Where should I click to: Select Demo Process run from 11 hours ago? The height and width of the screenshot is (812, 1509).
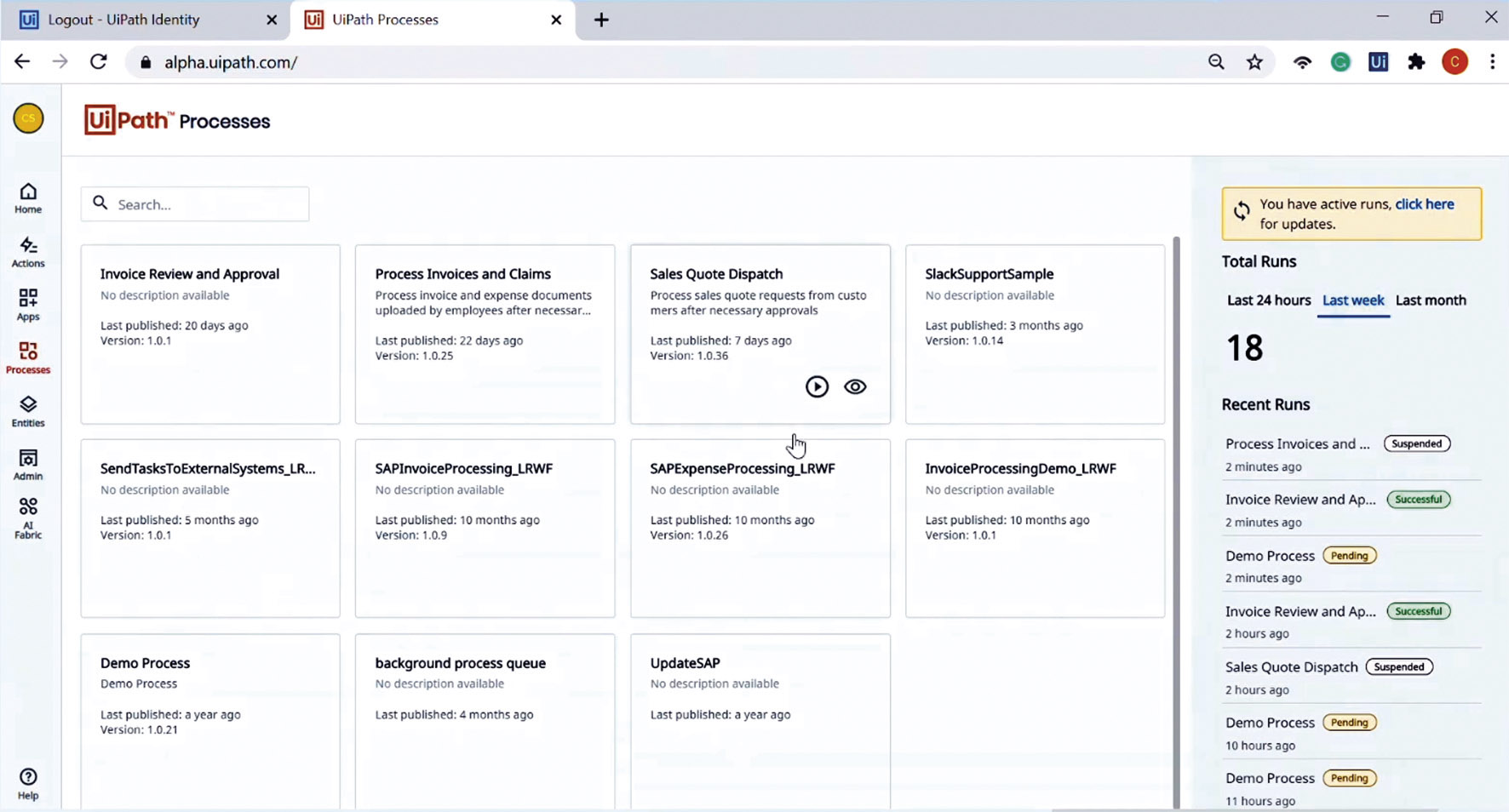click(x=1351, y=788)
